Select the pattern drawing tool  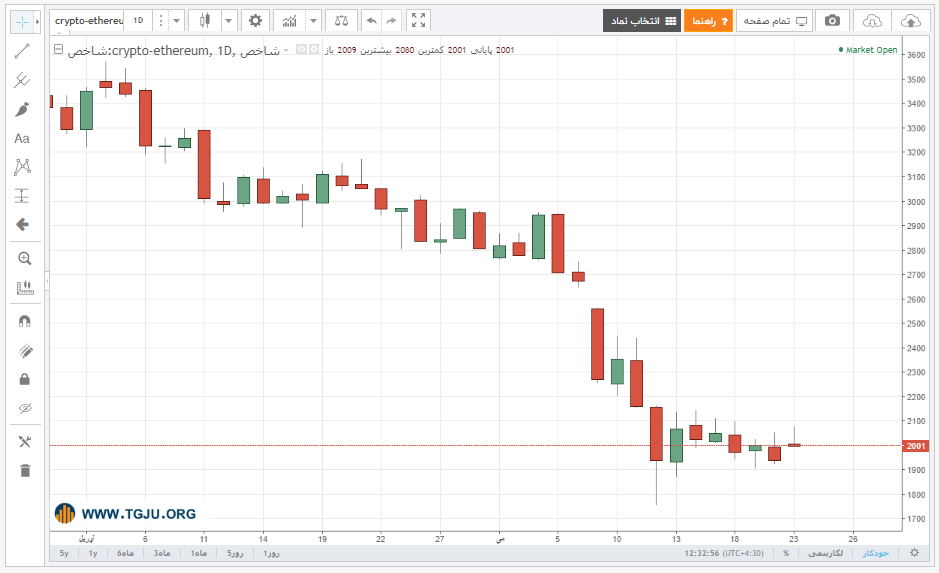22,167
